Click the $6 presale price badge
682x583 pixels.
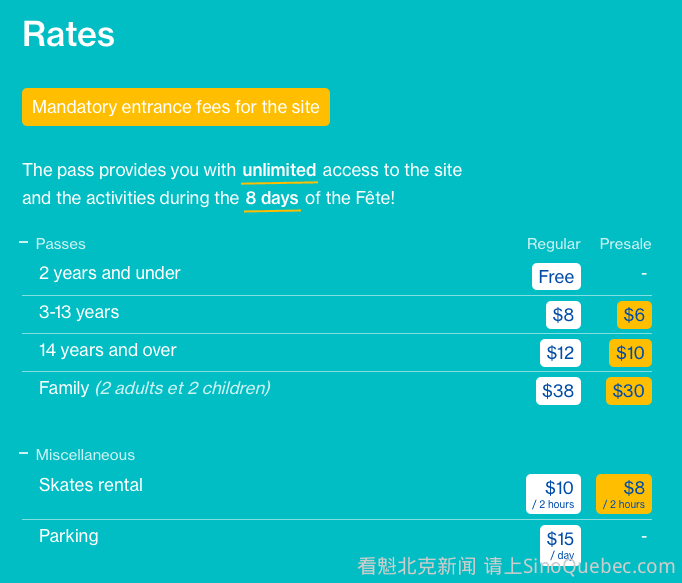(x=634, y=315)
